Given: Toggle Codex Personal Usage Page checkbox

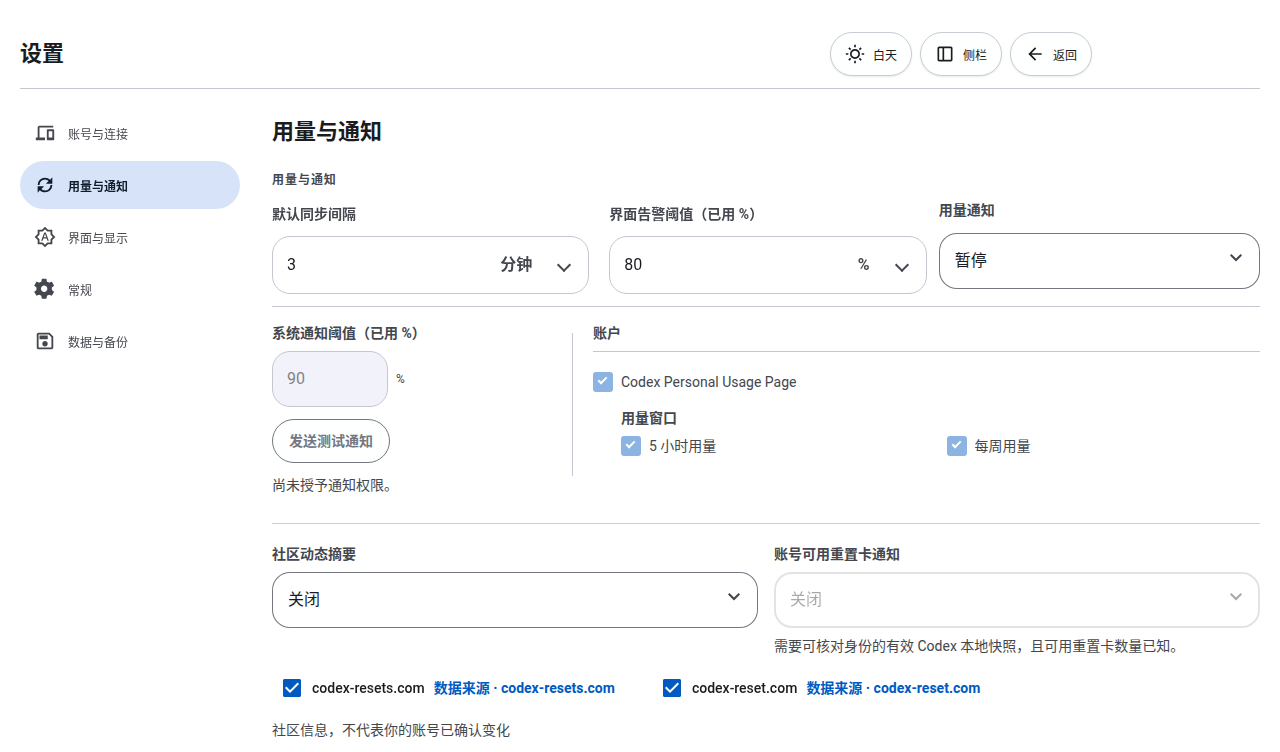Looking at the screenshot, I should pyautogui.click(x=603, y=382).
